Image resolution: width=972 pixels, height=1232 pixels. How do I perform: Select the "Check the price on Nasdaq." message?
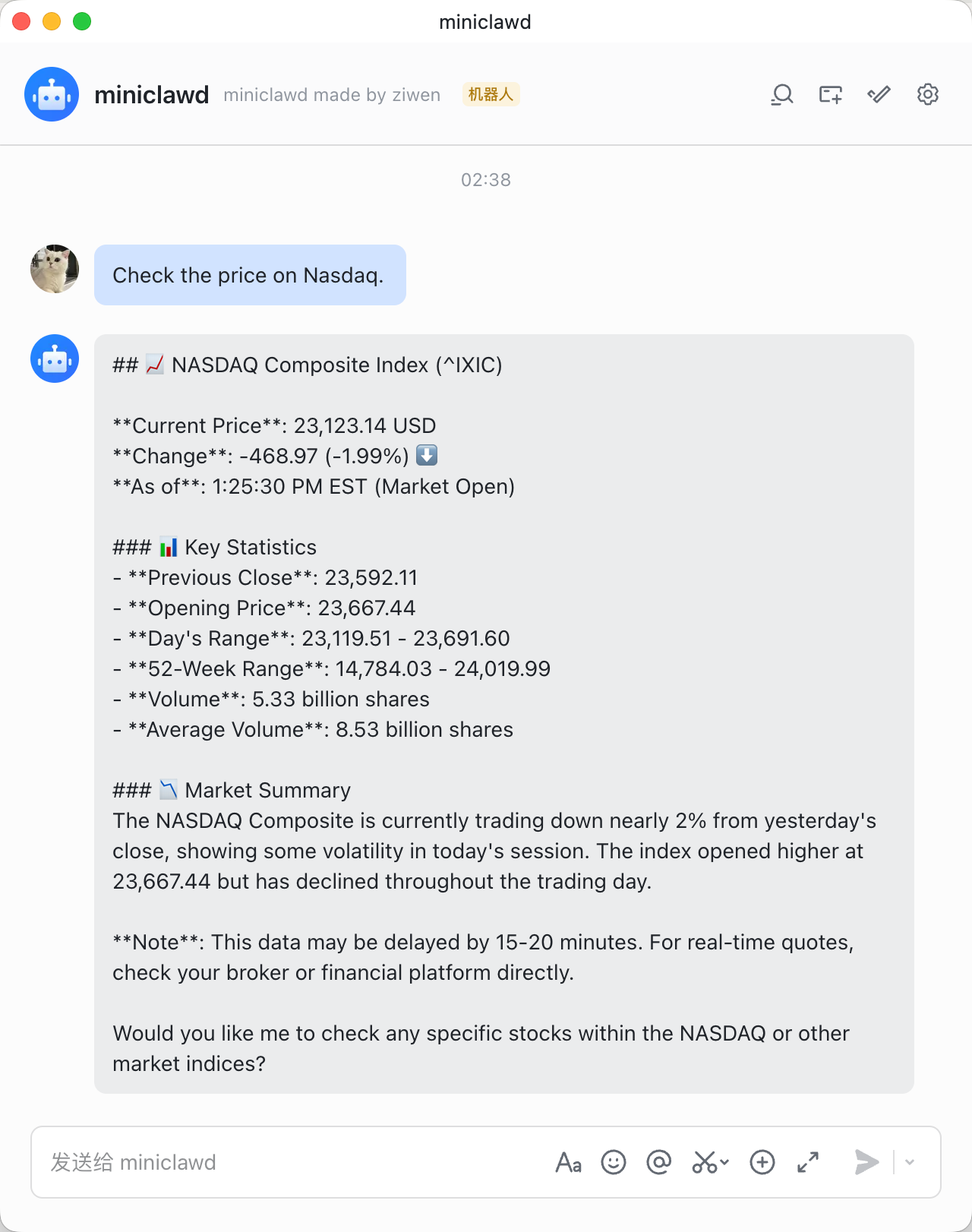[250, 275]
